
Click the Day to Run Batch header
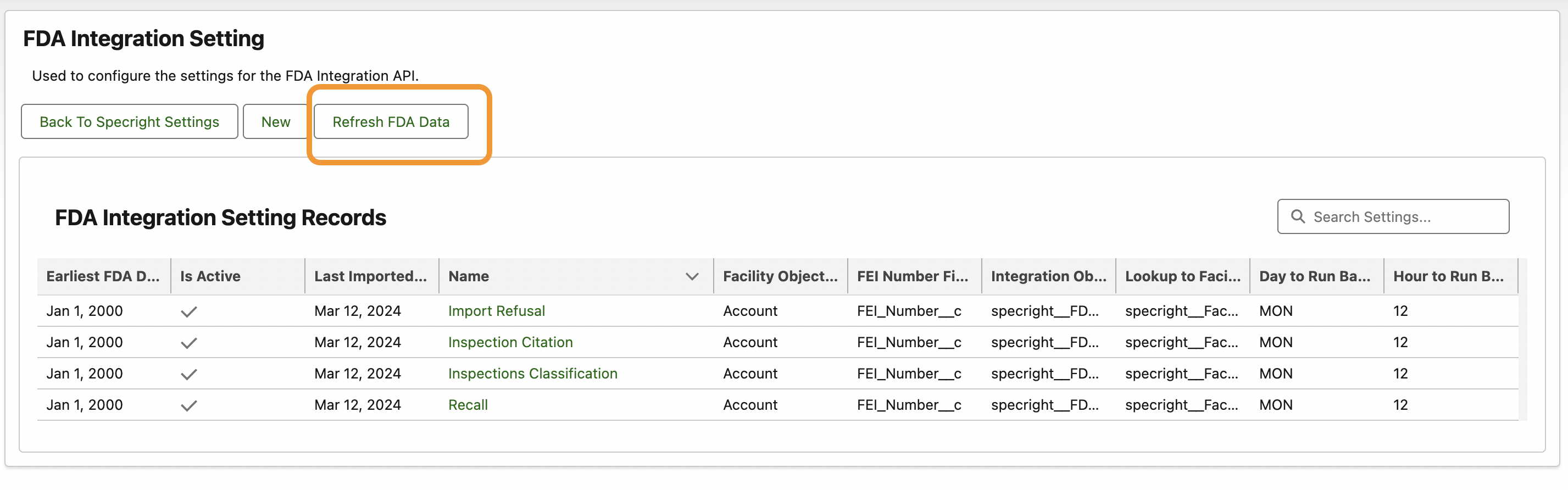1314,276
